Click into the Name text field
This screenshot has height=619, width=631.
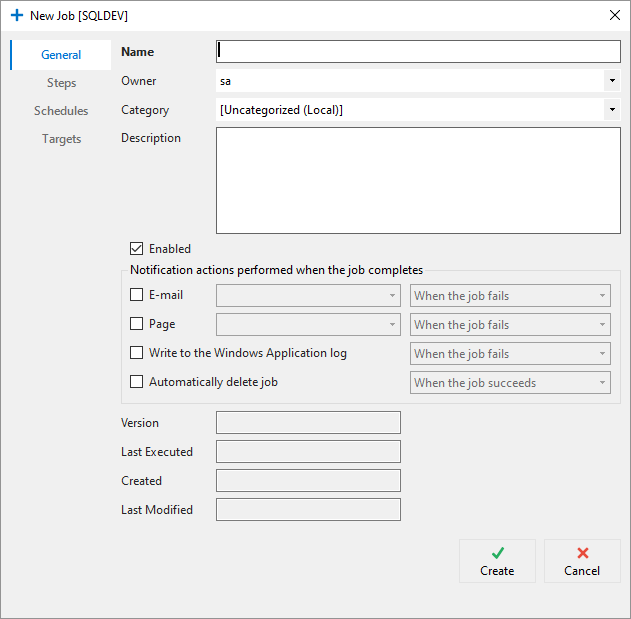[418, 52]
